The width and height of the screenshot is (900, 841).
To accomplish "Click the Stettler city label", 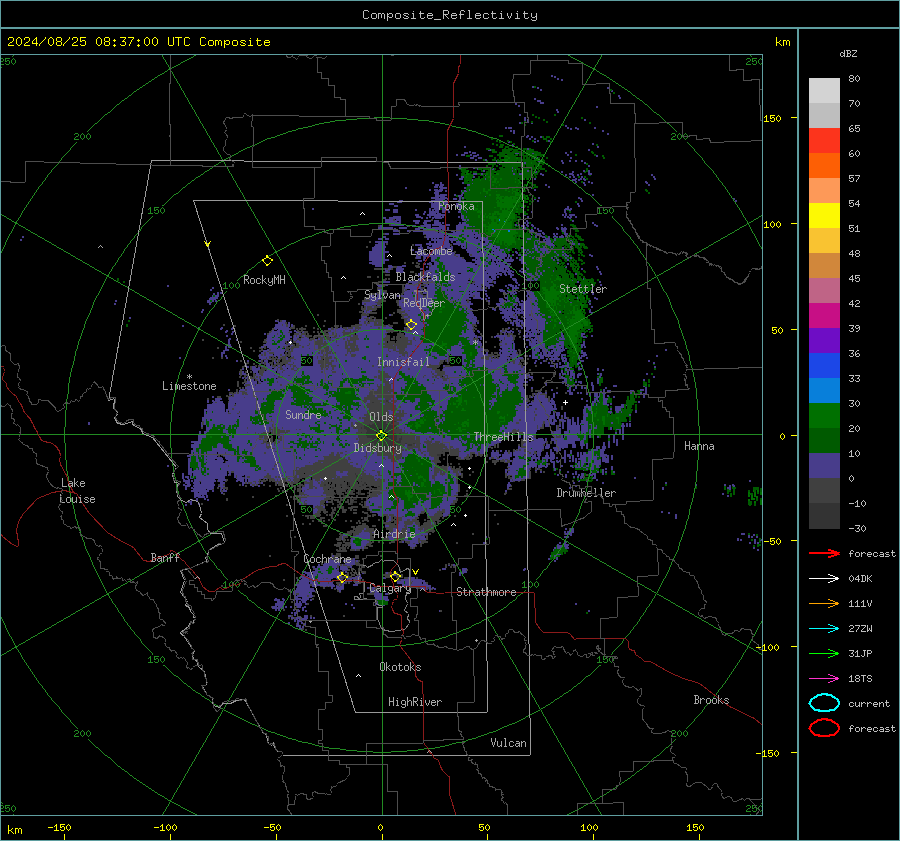I will click(583, 289).
